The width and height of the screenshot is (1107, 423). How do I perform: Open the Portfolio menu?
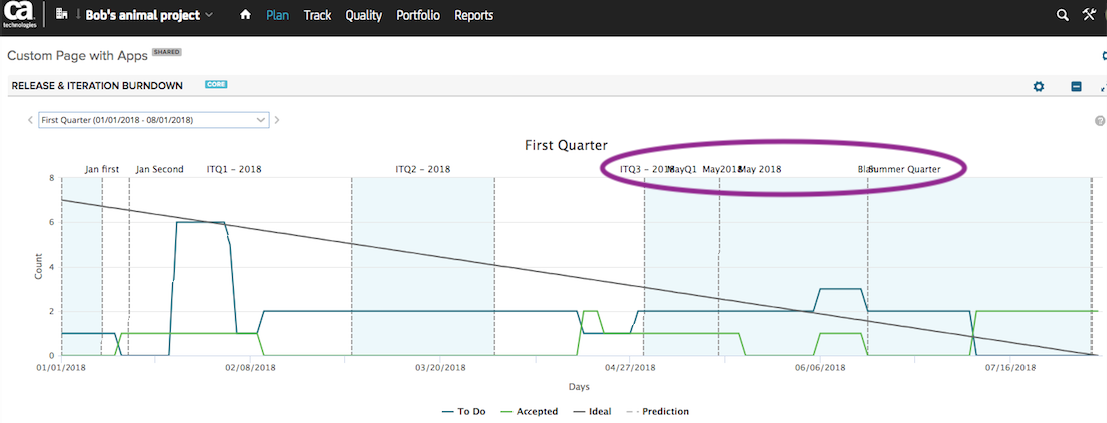(418, 16)
